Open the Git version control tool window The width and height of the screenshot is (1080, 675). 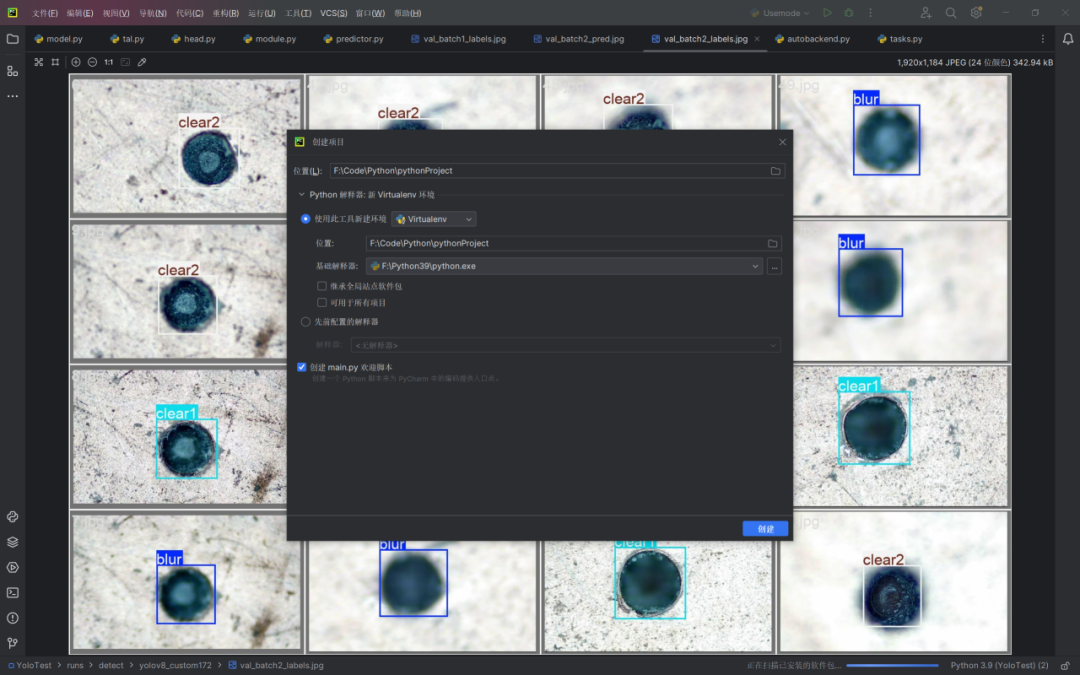pyautogui.click(x=12, y=643)
